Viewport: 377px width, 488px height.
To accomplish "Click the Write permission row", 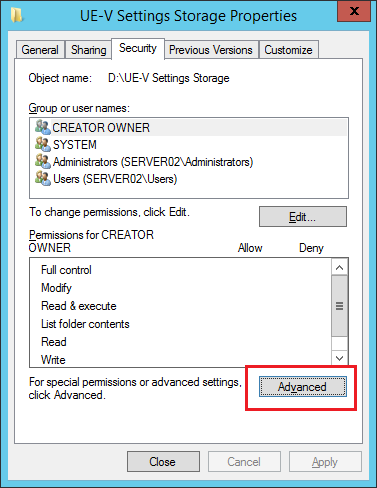I will pos(180,359).
